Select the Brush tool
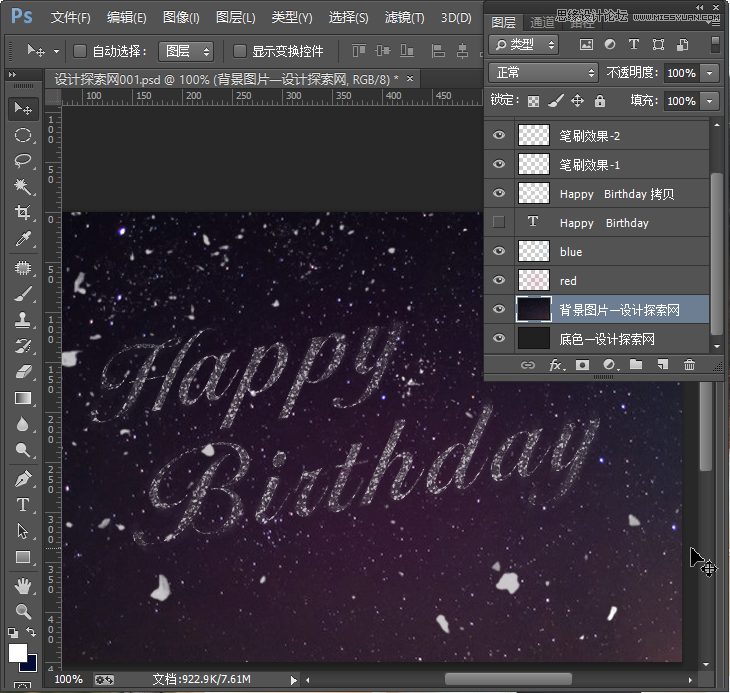This screenshot has width=730, height=693. click(22, 294)
